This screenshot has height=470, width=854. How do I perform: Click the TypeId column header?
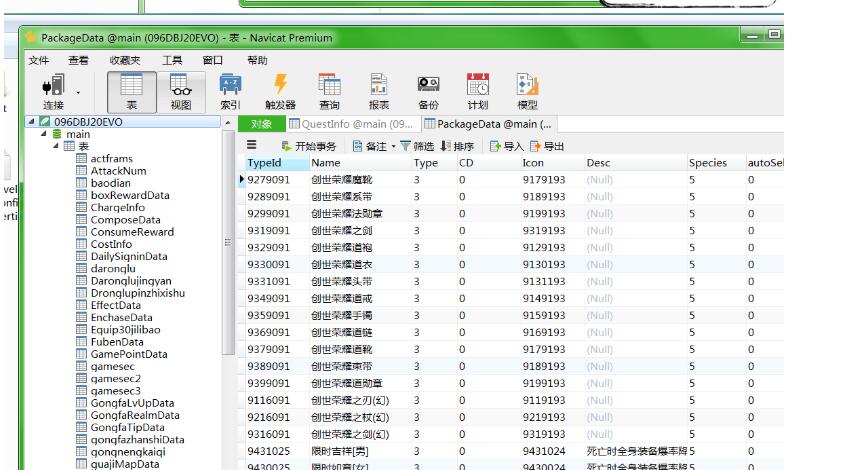click(x=264, y=162)
